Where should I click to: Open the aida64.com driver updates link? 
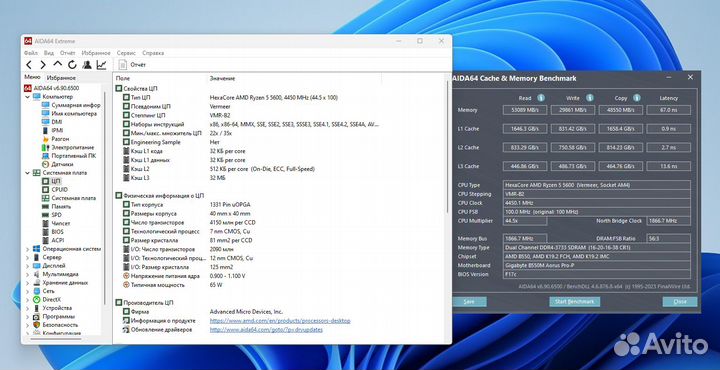point(266,330)
